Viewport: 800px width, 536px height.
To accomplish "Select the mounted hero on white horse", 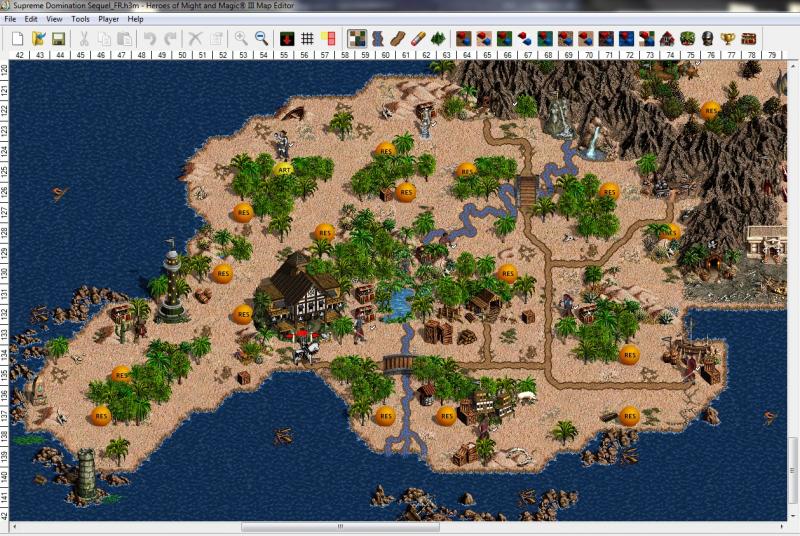I will (308, 351).
